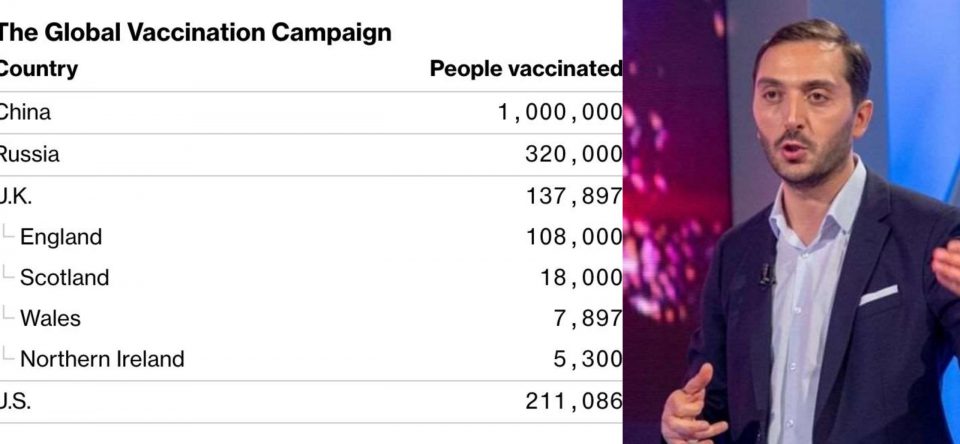Select the People vaccinated column header
The height and width of the screenshot is (444, 960).
526,69
